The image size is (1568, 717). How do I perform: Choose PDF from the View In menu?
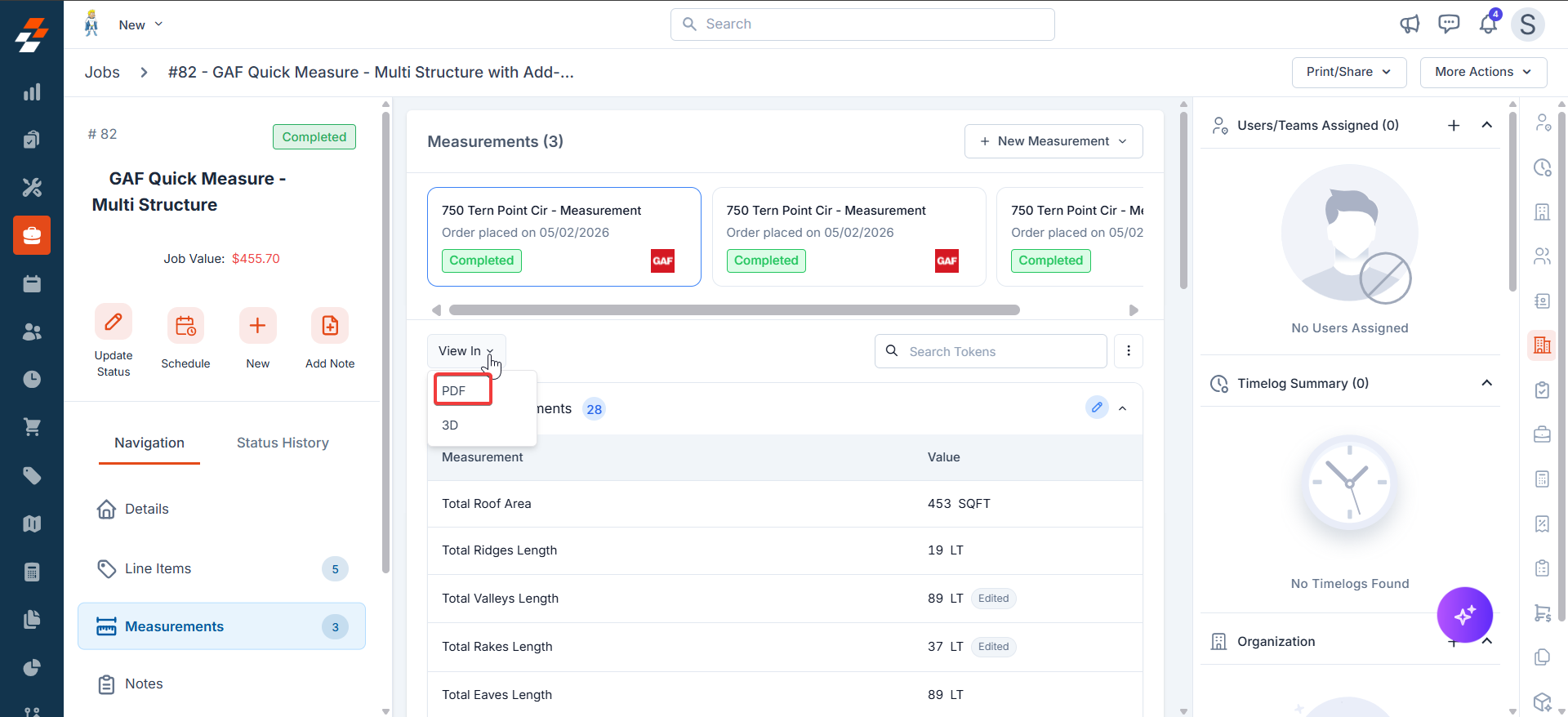click(463, 390)
